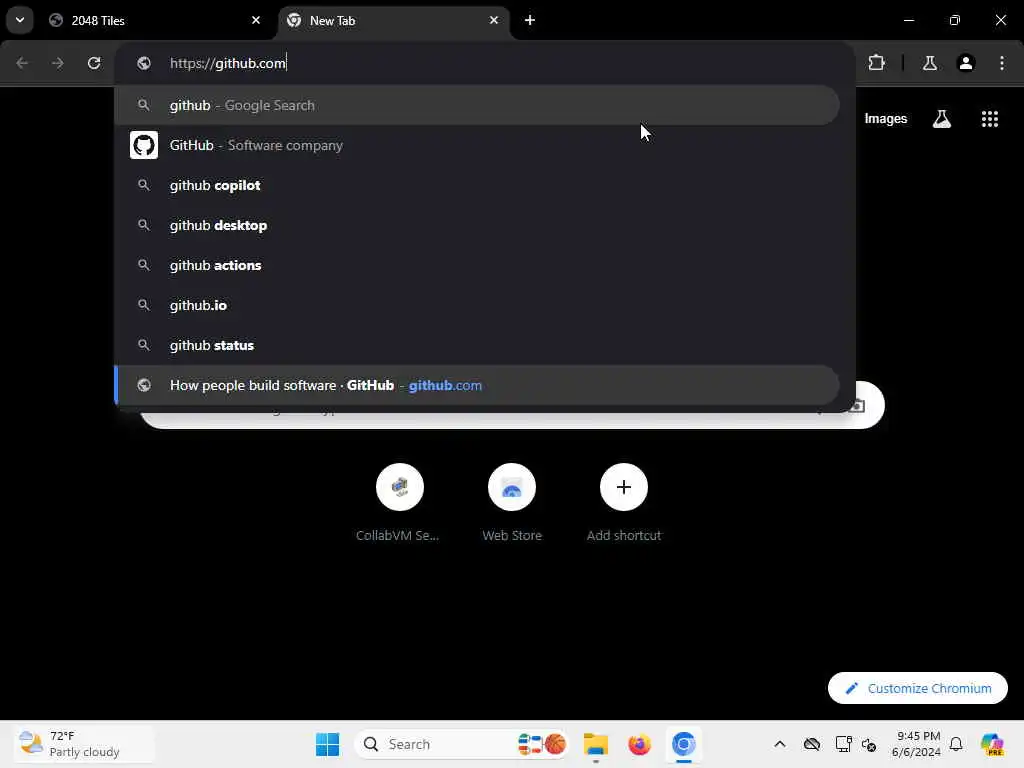This screenshot has width=1024, height=768.
Task: Launch Firefox from taskbar
Action: coord(639,744)
